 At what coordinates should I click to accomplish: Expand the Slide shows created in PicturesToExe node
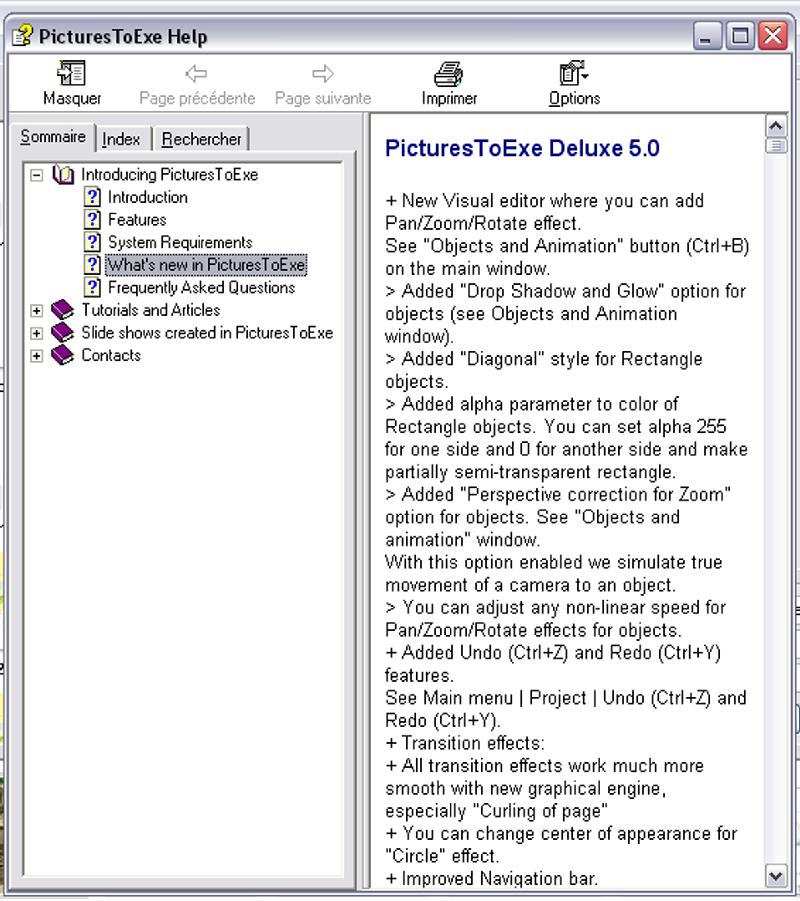(36, 333)
